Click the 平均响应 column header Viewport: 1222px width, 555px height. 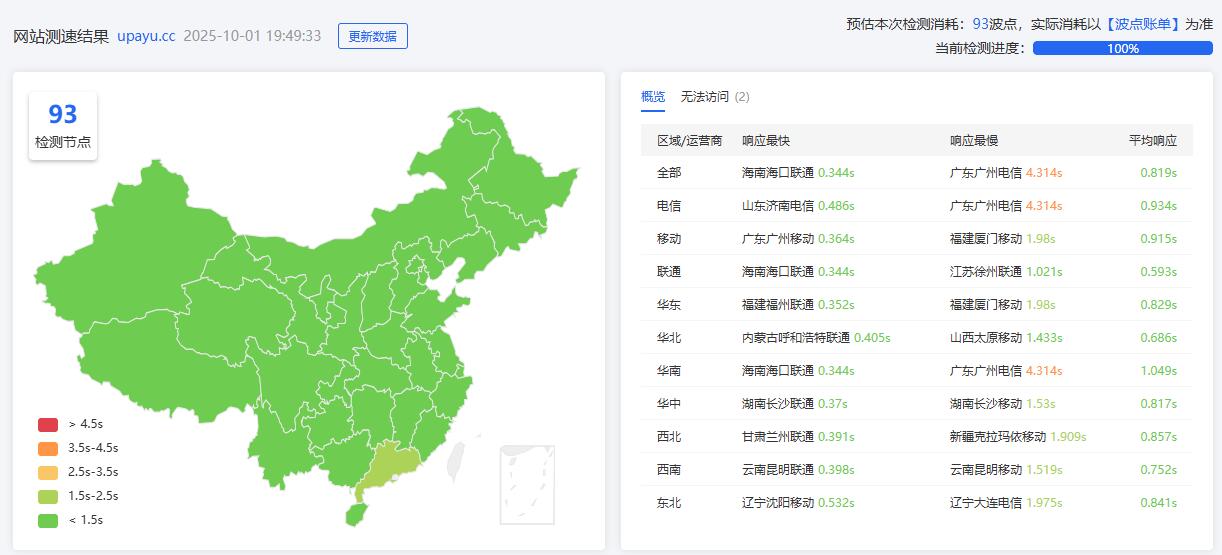1152,141
